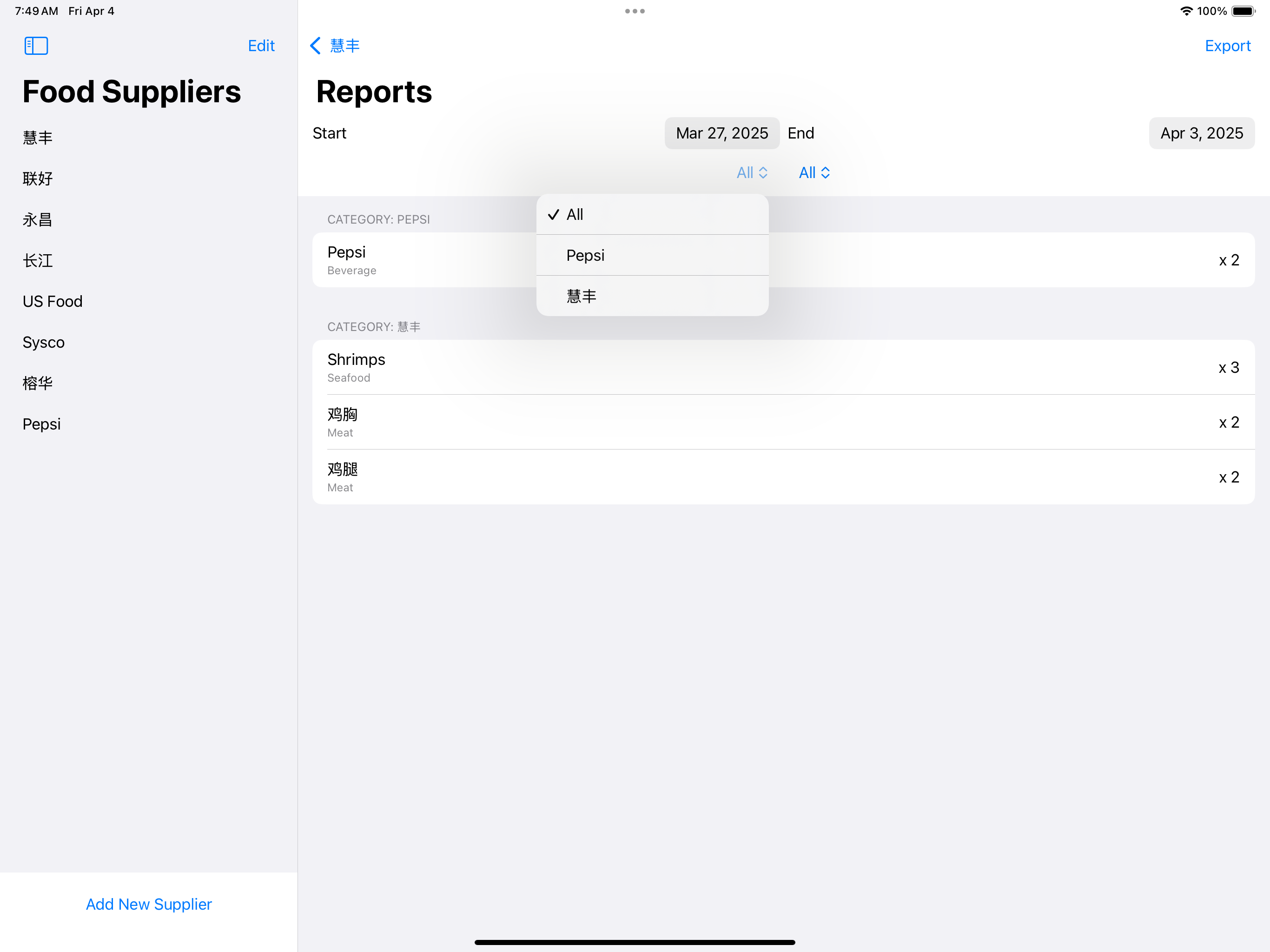This screenshot has height=952, width=1270.
Task: Click the Food Suppliers sidebar title
Action: point(132,92)
